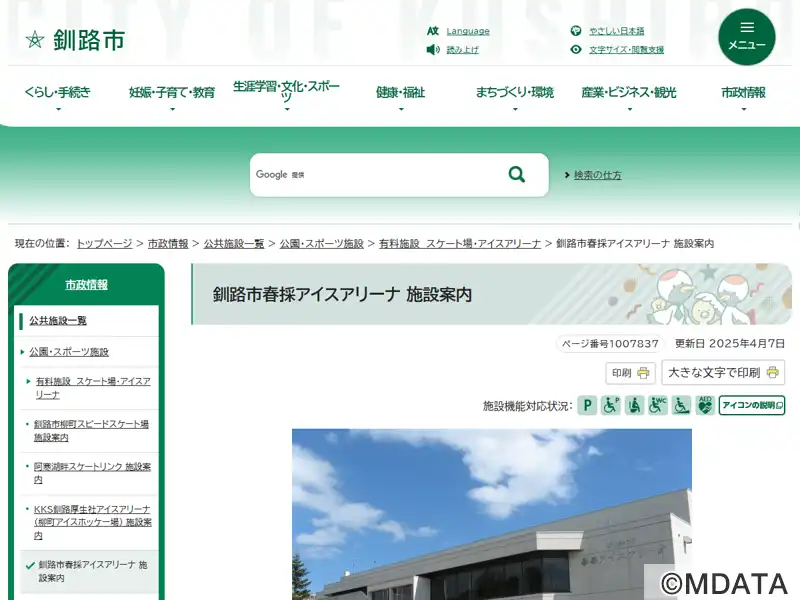Click the wheelchair parking facility icon
This screenshot has height=600, width=800.
click(611, 406)
